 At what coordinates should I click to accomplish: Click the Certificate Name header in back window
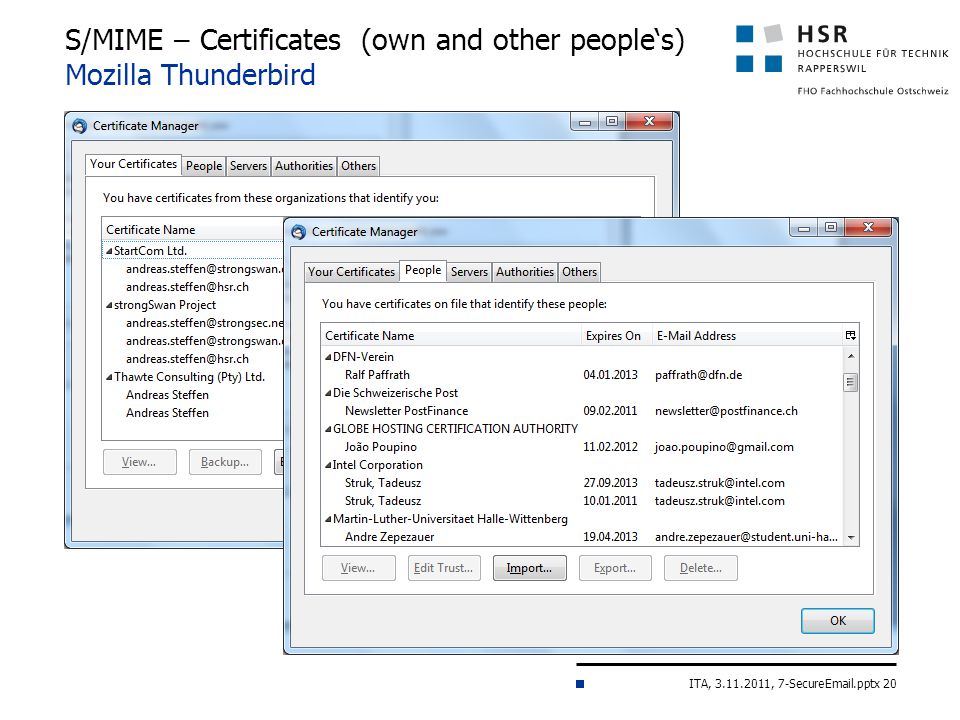(x=192, y=230)
